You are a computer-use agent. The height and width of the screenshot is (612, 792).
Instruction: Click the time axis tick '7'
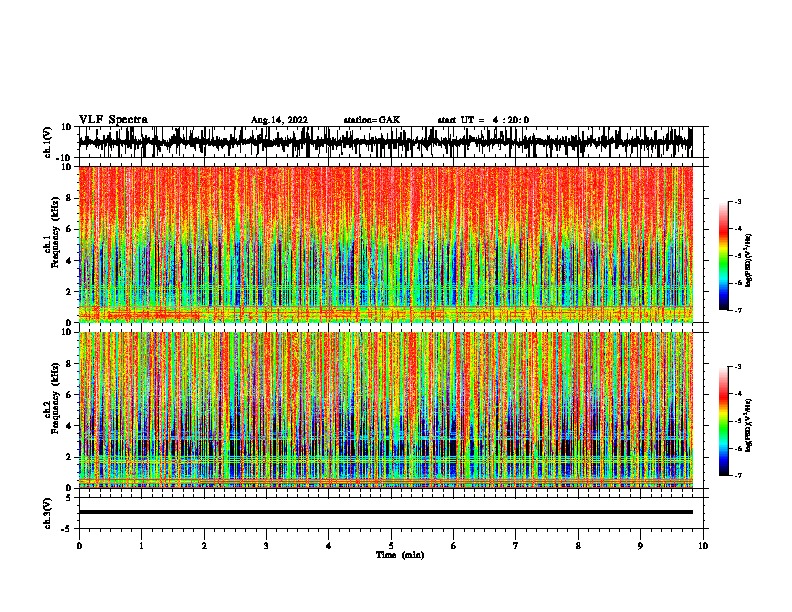point(516,546)
